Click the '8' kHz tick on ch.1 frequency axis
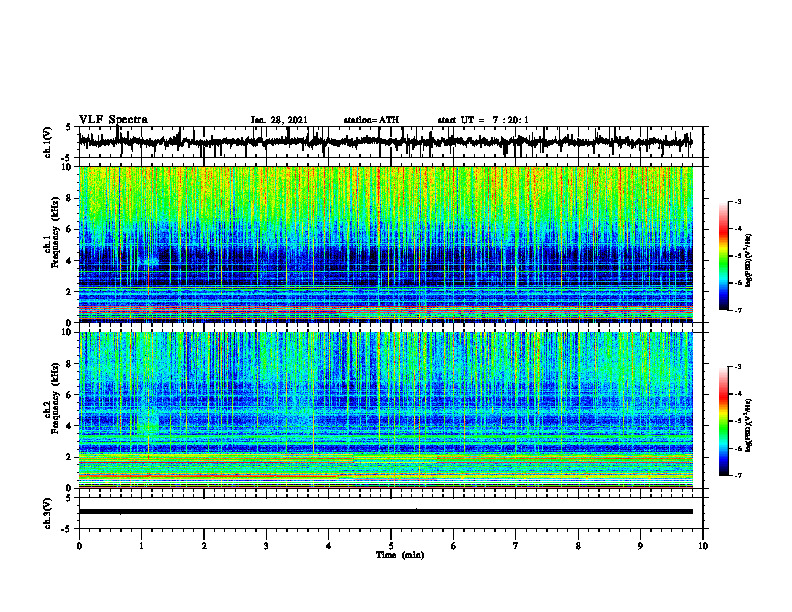Screen dimensions: 792x612 pyautogui.click(x=70, y=198)
